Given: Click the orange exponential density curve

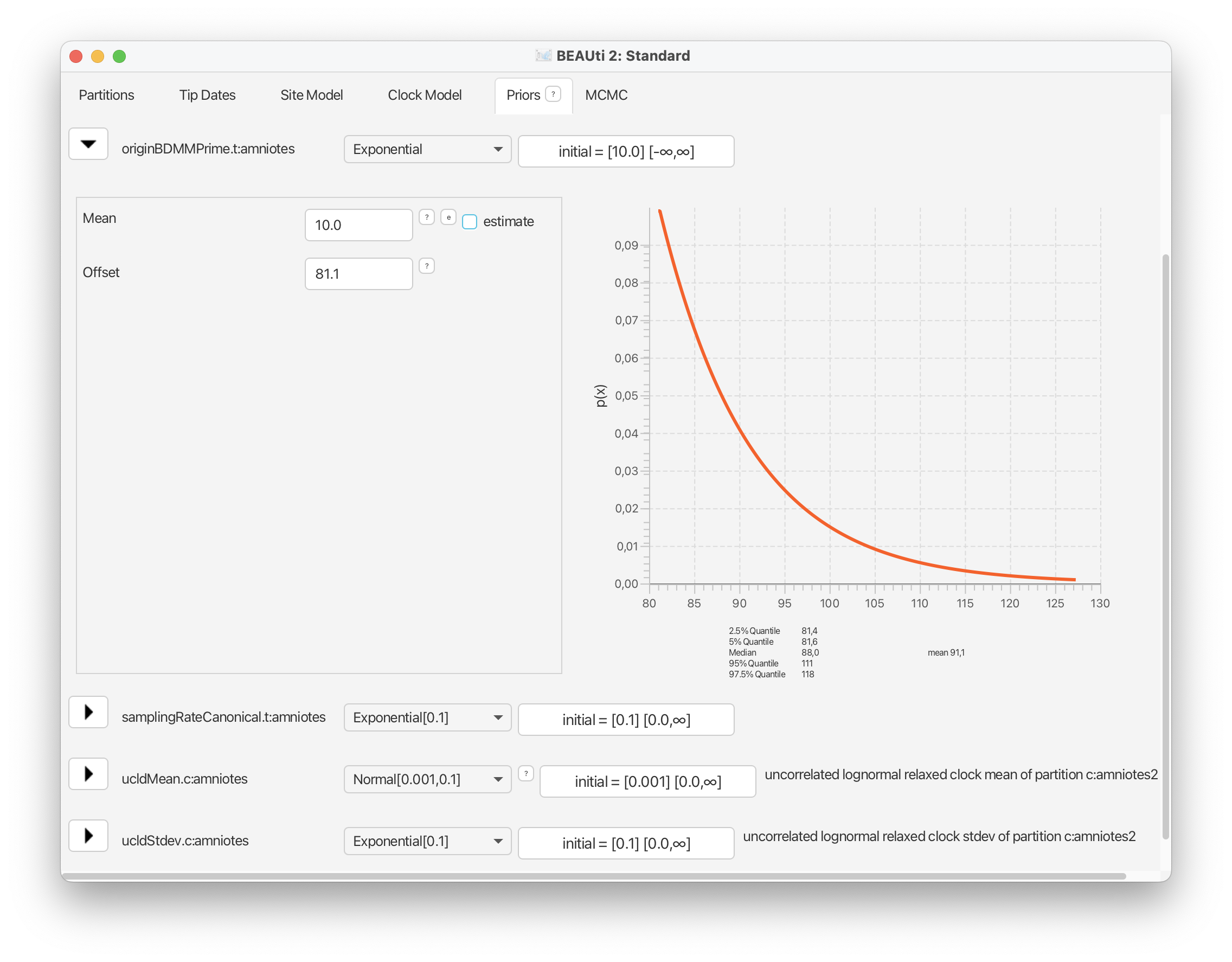Looking at the screenshot, I should click(x=740, y=432).
